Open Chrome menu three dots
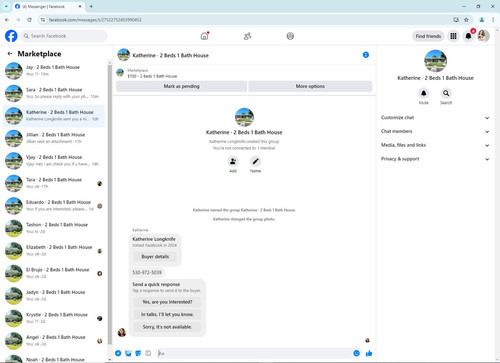 coord(493,20)
